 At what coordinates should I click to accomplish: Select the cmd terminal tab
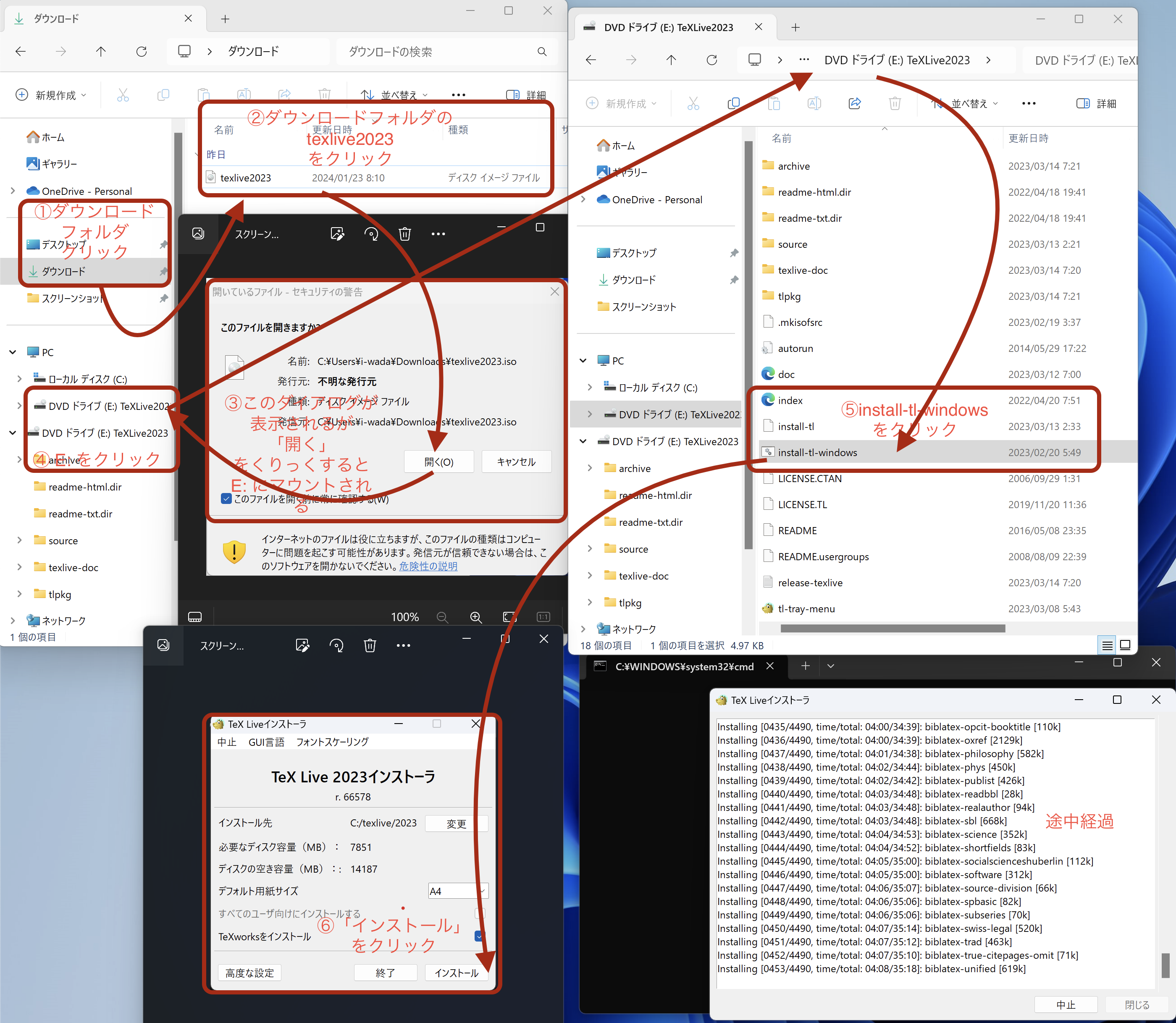684,666
